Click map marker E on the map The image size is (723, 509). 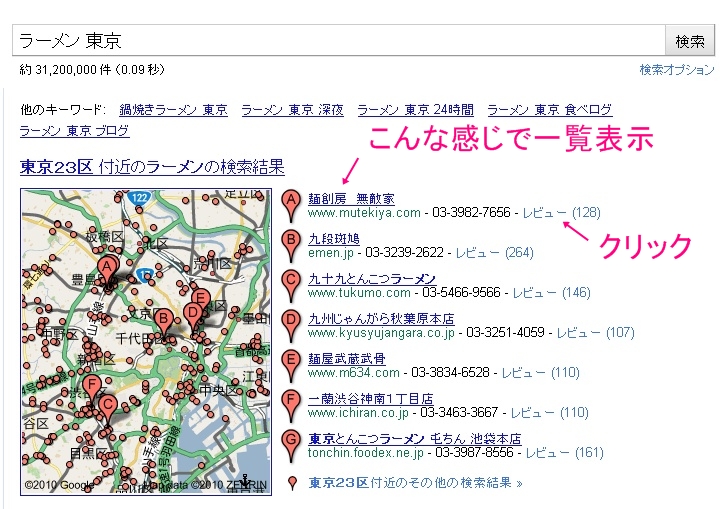tap(200, 296)
